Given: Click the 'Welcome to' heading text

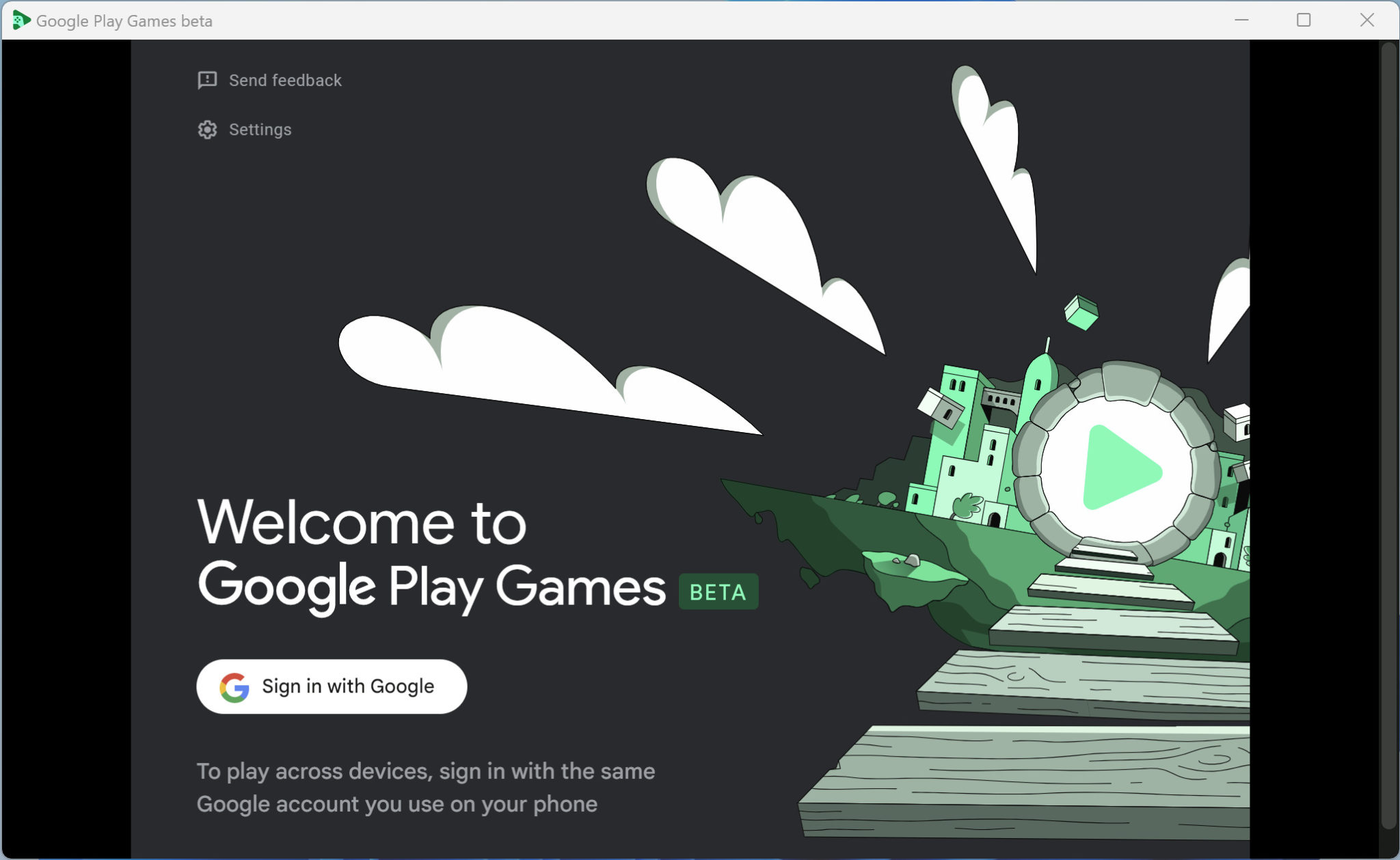Looking at the screenshot, I should (x=362, y=523).
